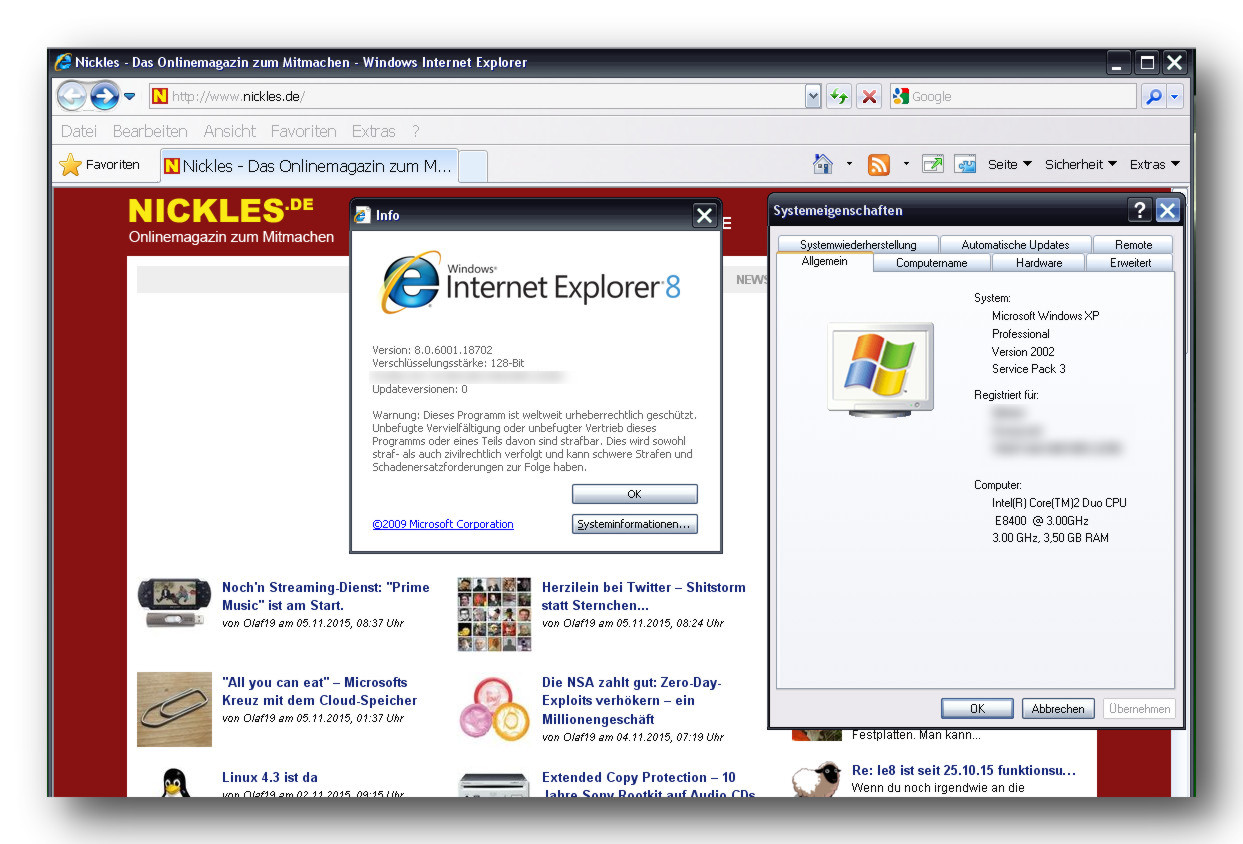Switch to the Remote tab

coord(1133,245)
